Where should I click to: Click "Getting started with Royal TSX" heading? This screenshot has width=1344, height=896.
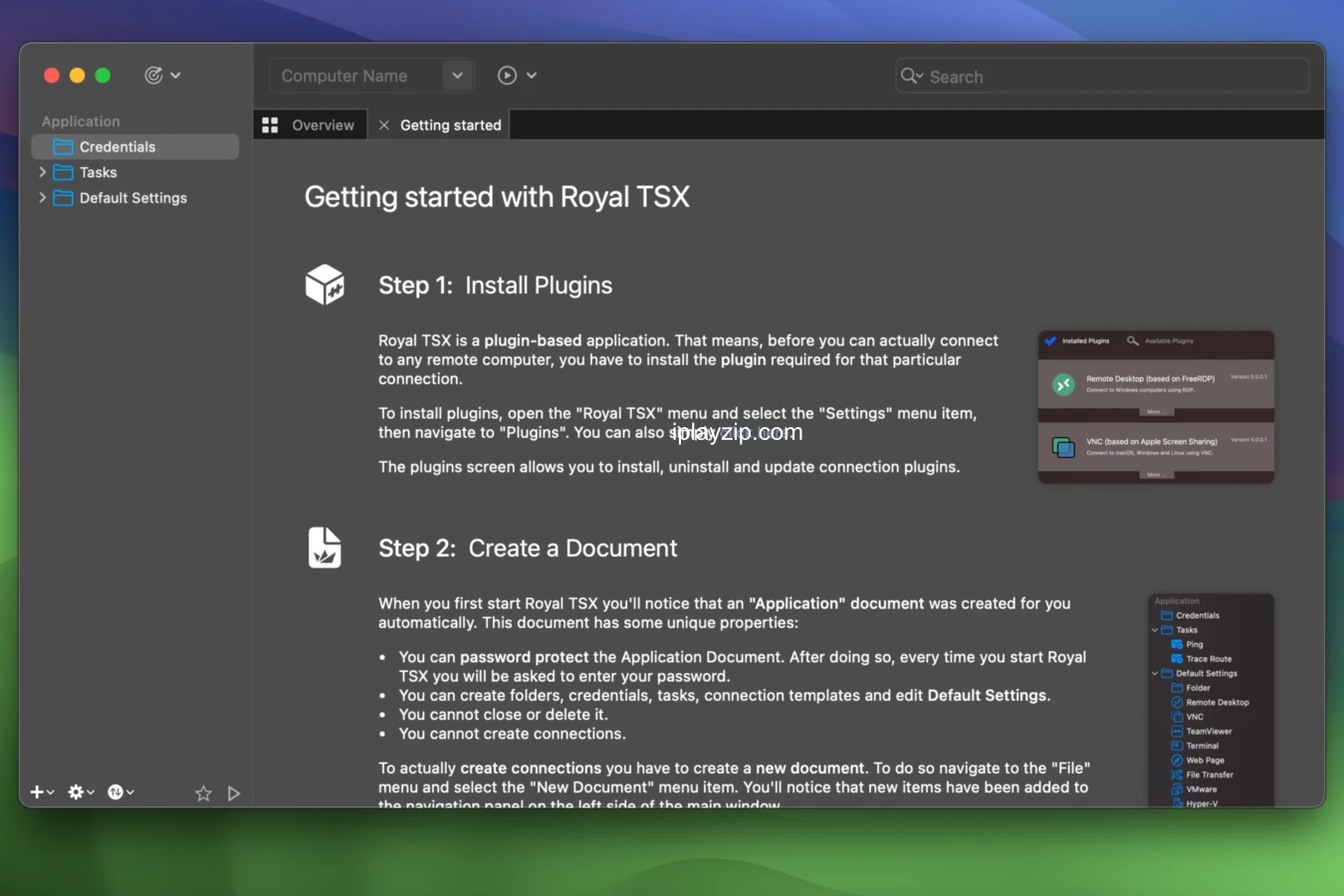pyautogui.click(x=497, y=197)
